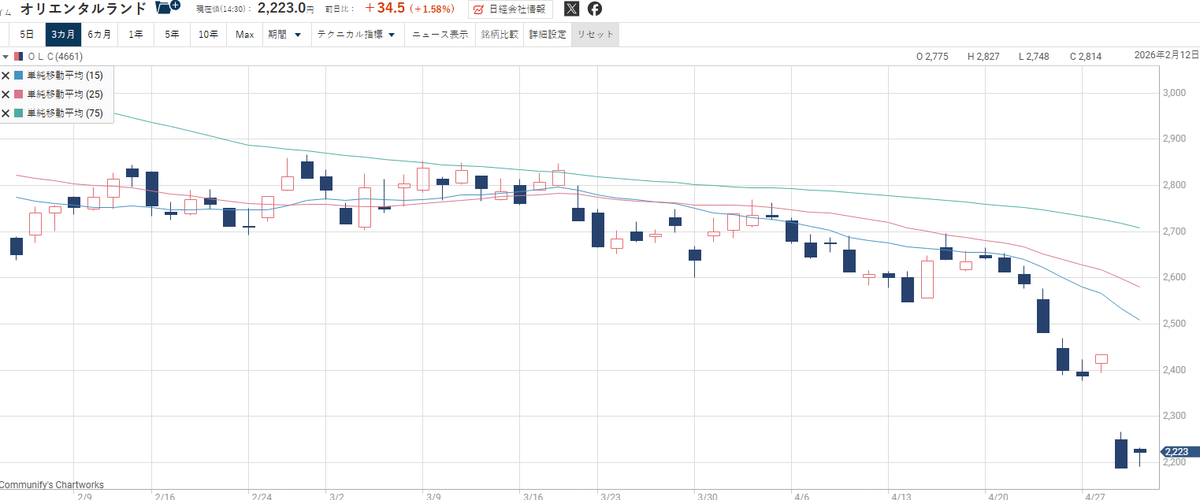Viewport: 1200px width, 500px height.
Task: Select the 10年 range tab
Action: (x=208, y=34)
